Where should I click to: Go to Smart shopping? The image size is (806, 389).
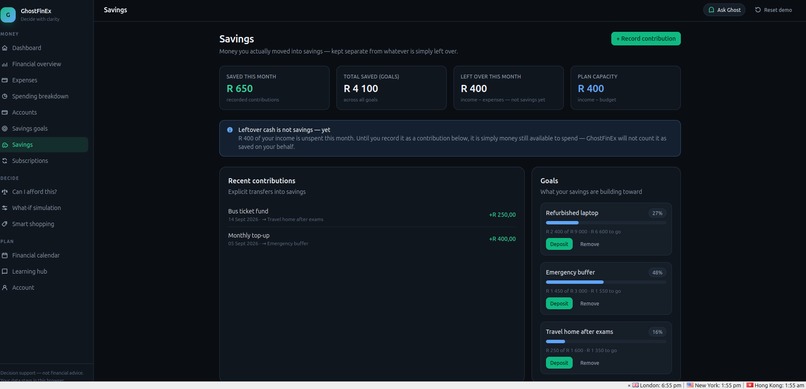tap(44, 224)
